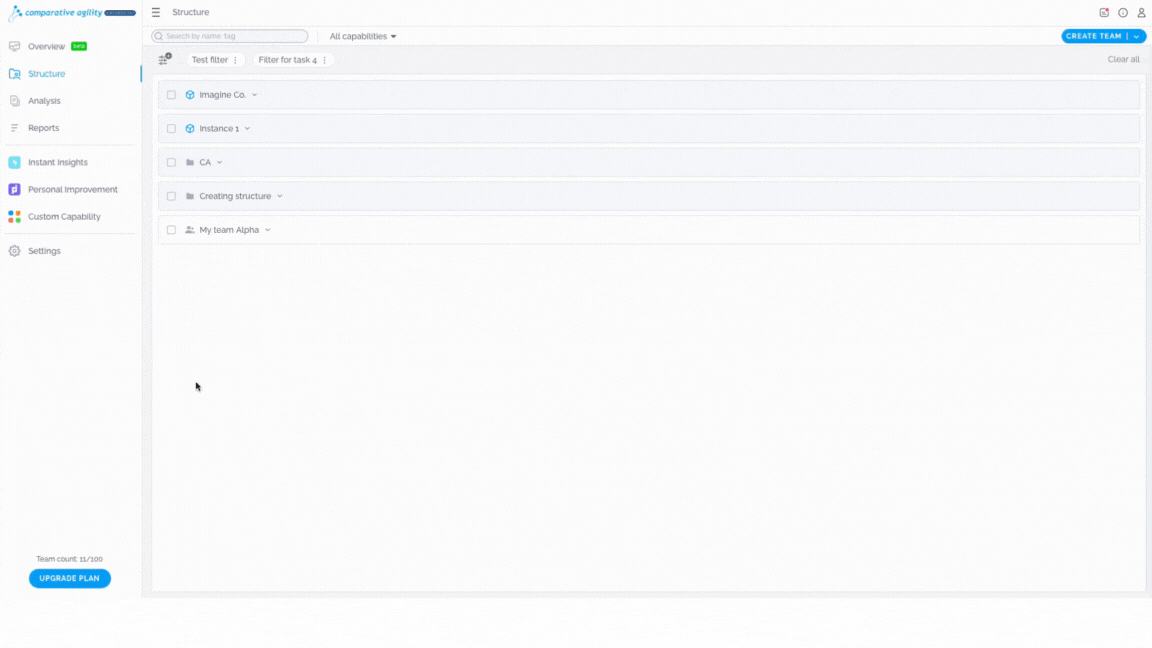Expand the Creating structure folder chevron
The image size is (1152, 648).
pos(280,196)
